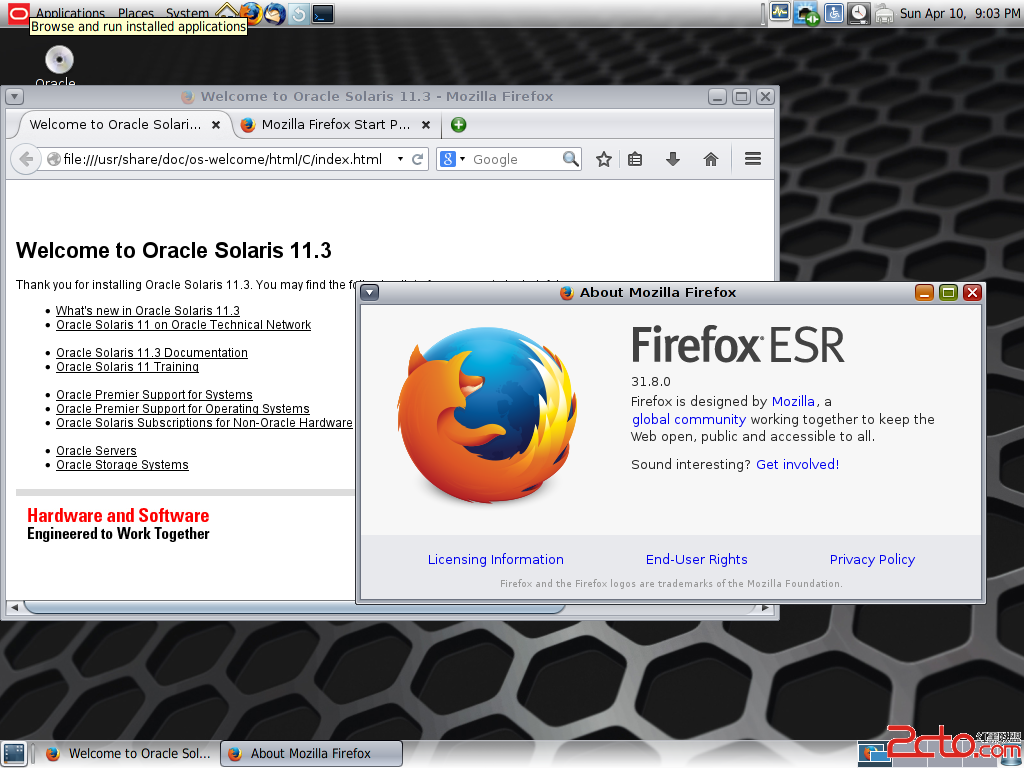Open the Google search engine dropdown

pyautogui.click(x=453, y=159)
